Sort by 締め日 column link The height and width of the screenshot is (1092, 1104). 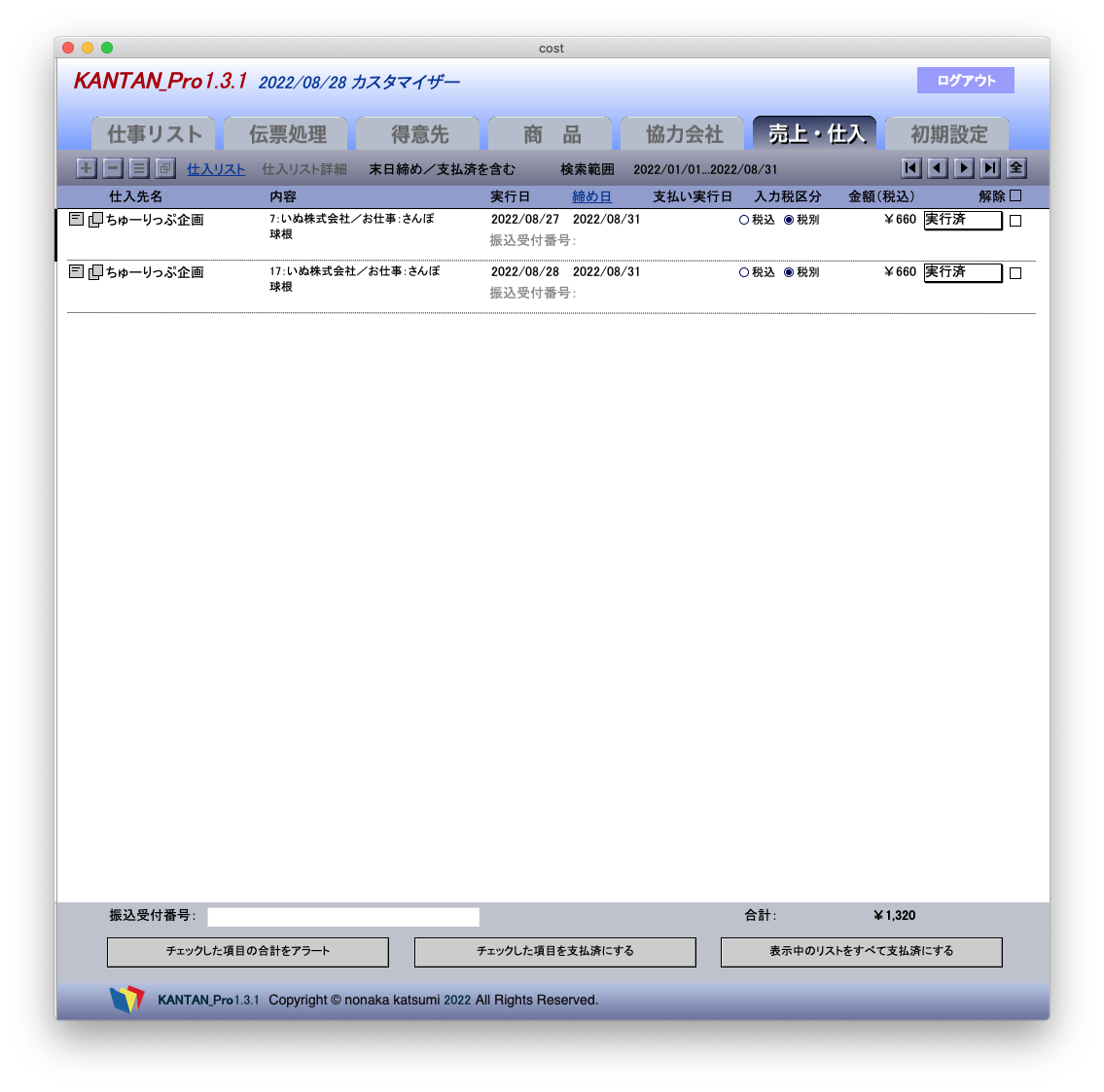pyautogui.click(x=591, y=196)
